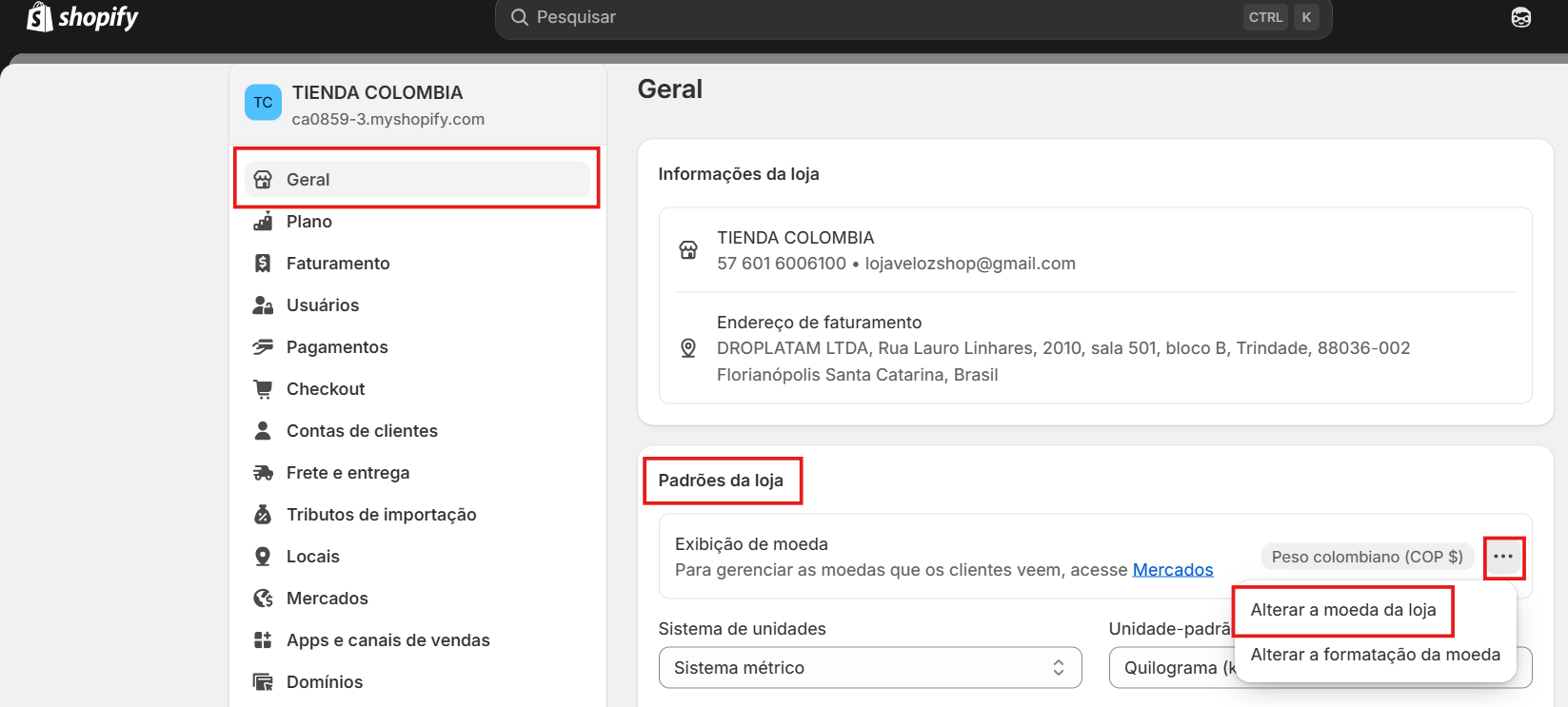Open the Geral settings page
1568x707 pixels.
click(x=417, y=180)
